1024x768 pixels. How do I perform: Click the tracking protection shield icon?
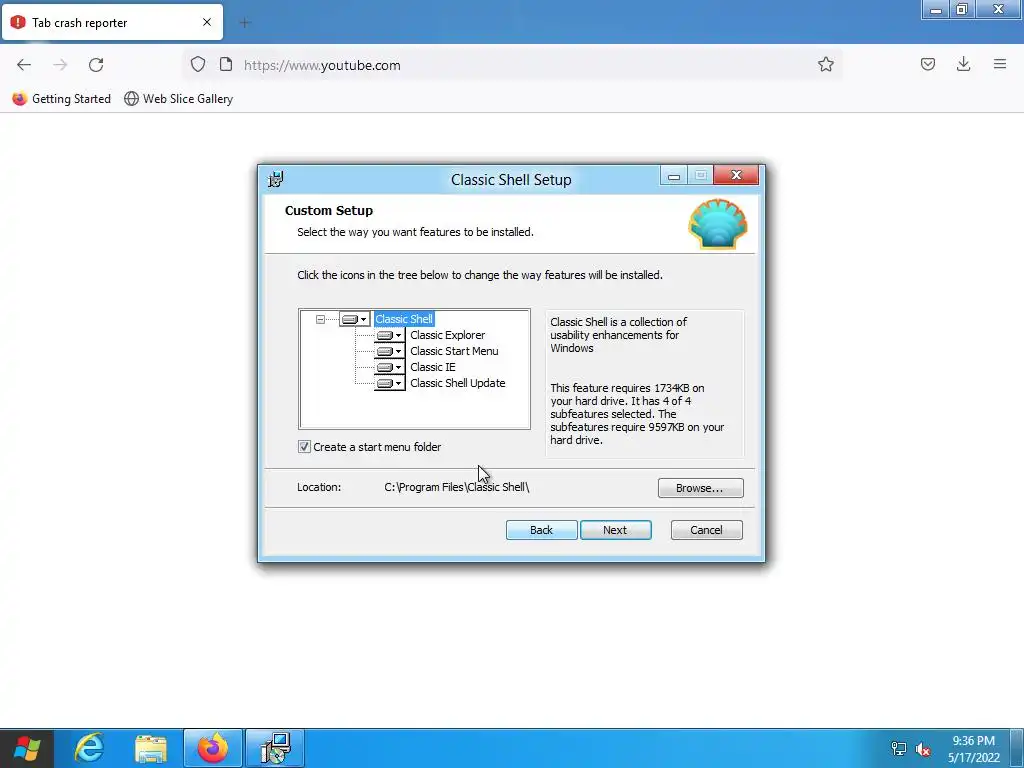(x=198, y=65)
